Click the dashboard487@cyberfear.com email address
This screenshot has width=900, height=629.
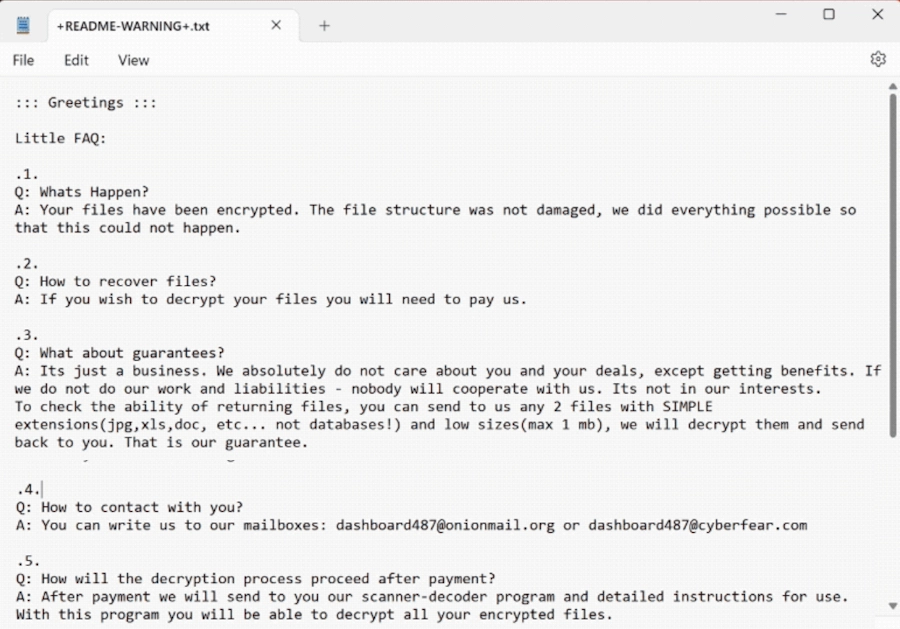pos(697,525)
